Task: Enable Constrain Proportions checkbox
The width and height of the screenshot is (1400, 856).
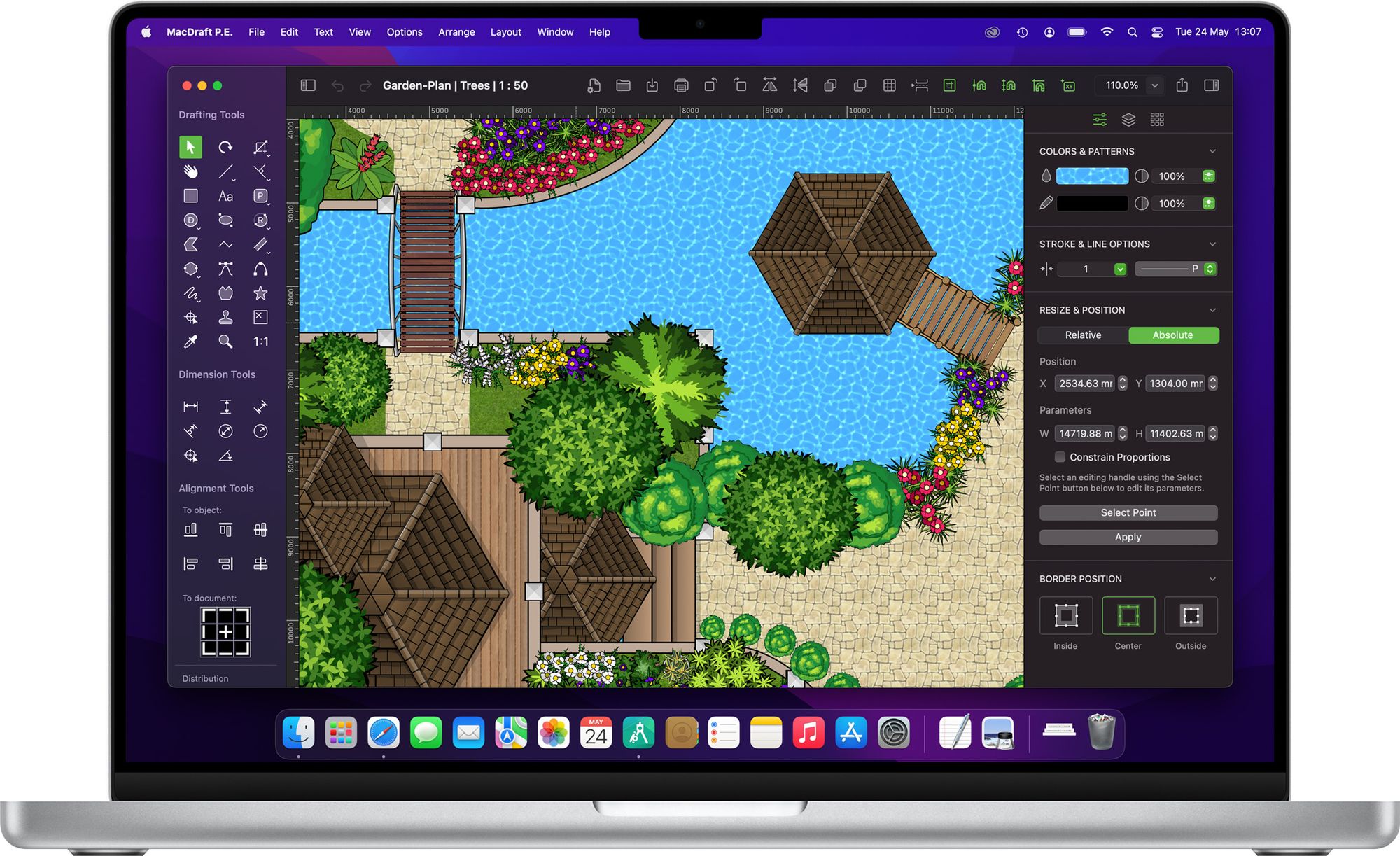Action: coord(1060,457)
